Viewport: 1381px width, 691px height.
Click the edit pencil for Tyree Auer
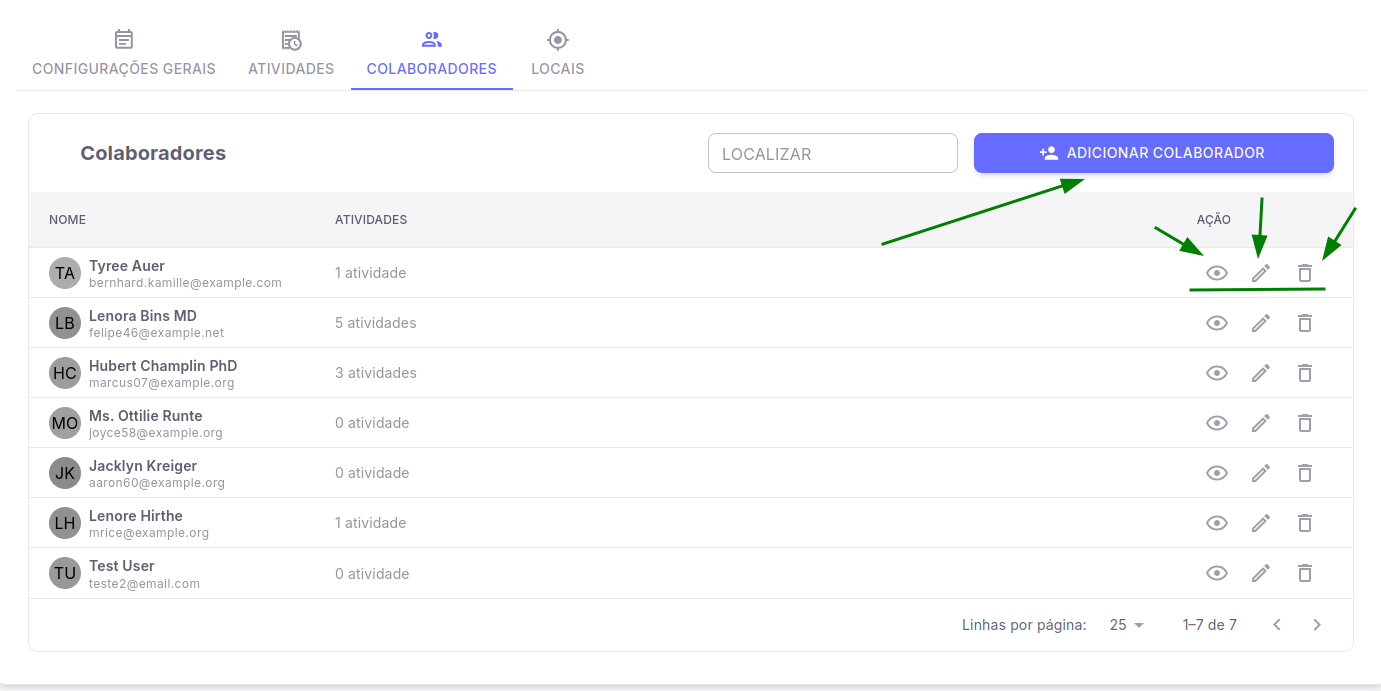(1261, 273)
